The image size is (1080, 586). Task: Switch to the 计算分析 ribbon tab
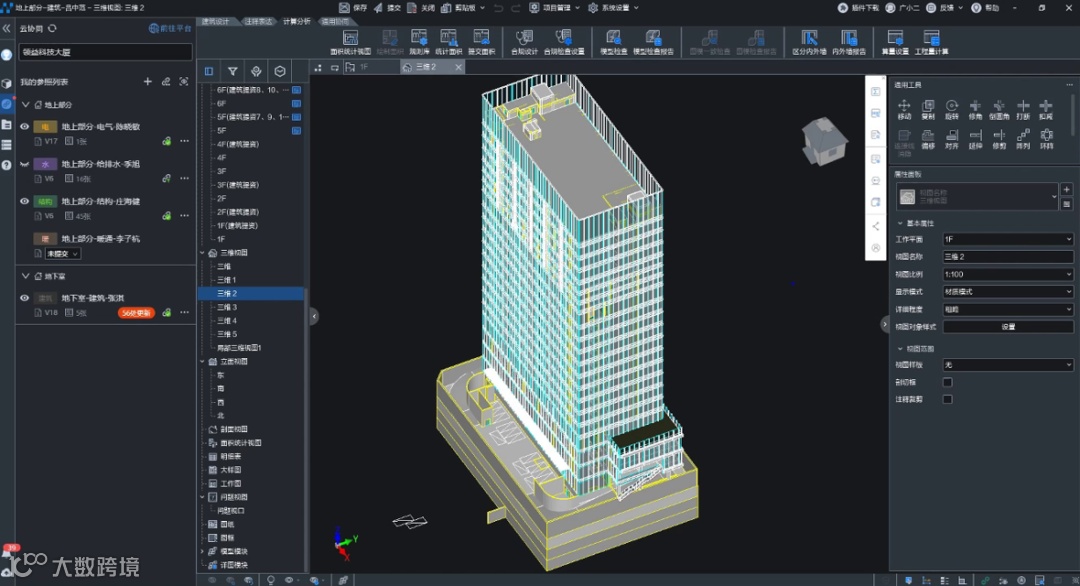(x=296, y=21)
